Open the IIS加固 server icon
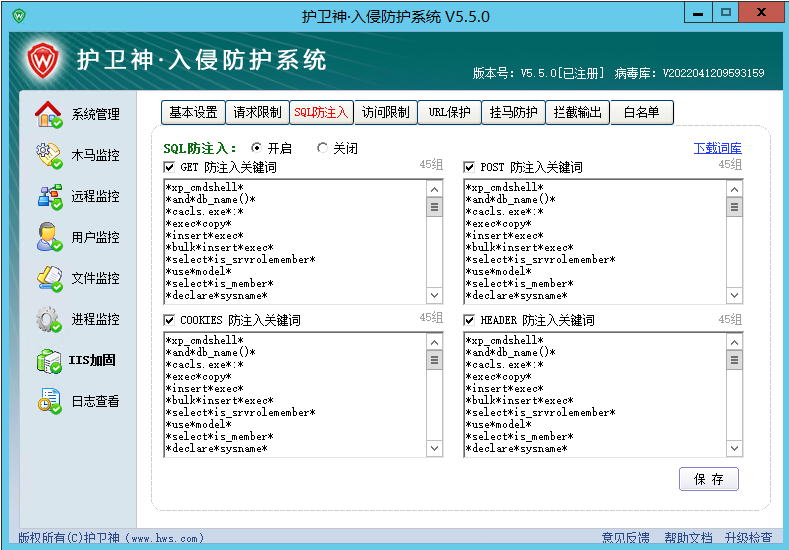The height and width of the screenshot is (550, 789). click(49, 361)
